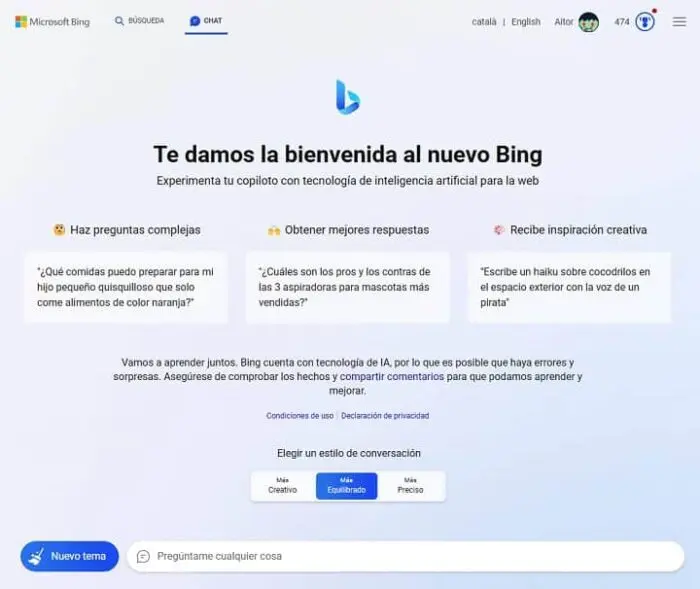
Task: Click the 474 rewards points
Action: coord(621,22)
